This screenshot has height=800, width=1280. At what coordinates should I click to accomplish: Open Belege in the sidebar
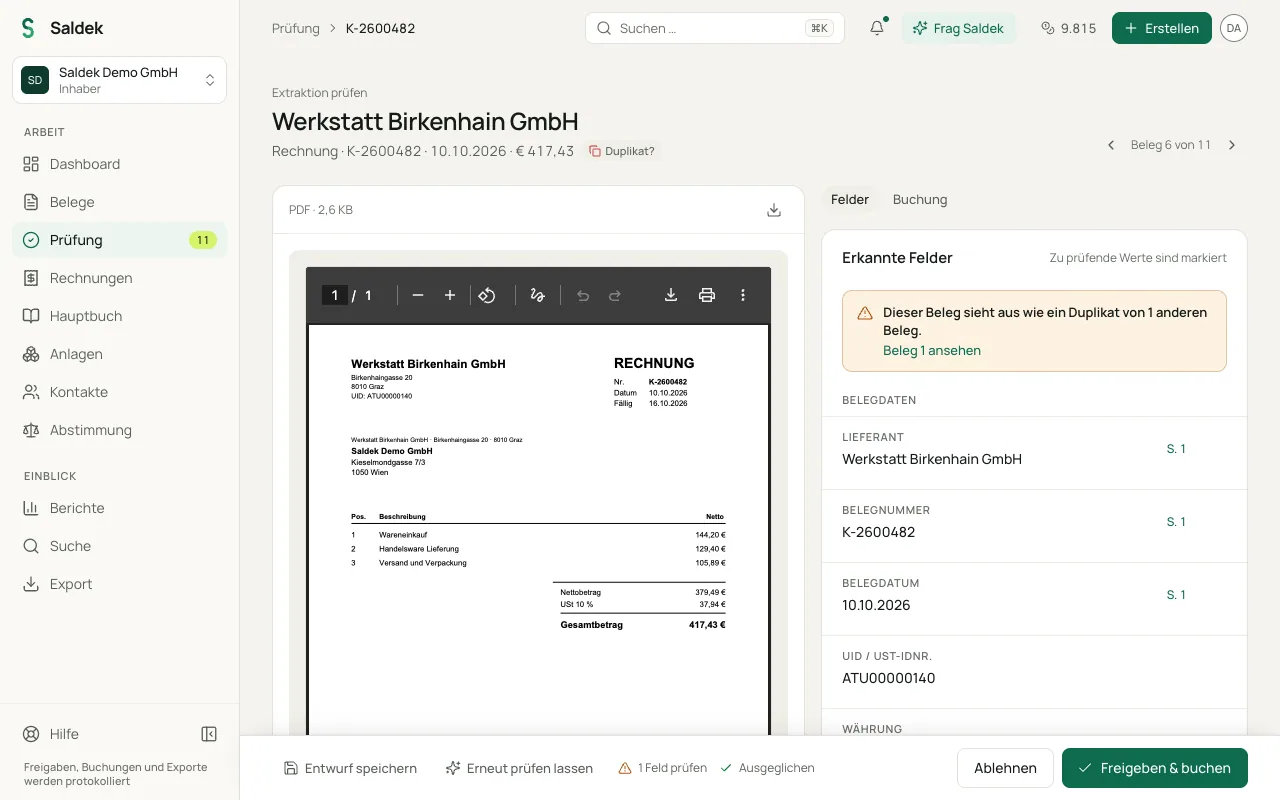click(x=119, y=202)
